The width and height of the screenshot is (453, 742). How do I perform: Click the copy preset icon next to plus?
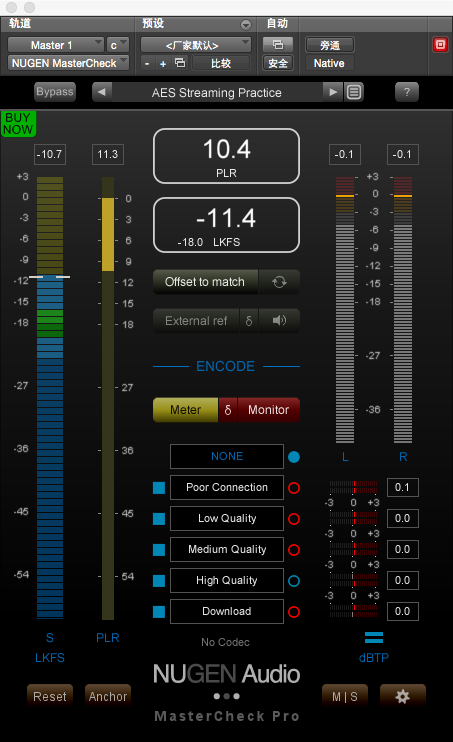180,63
